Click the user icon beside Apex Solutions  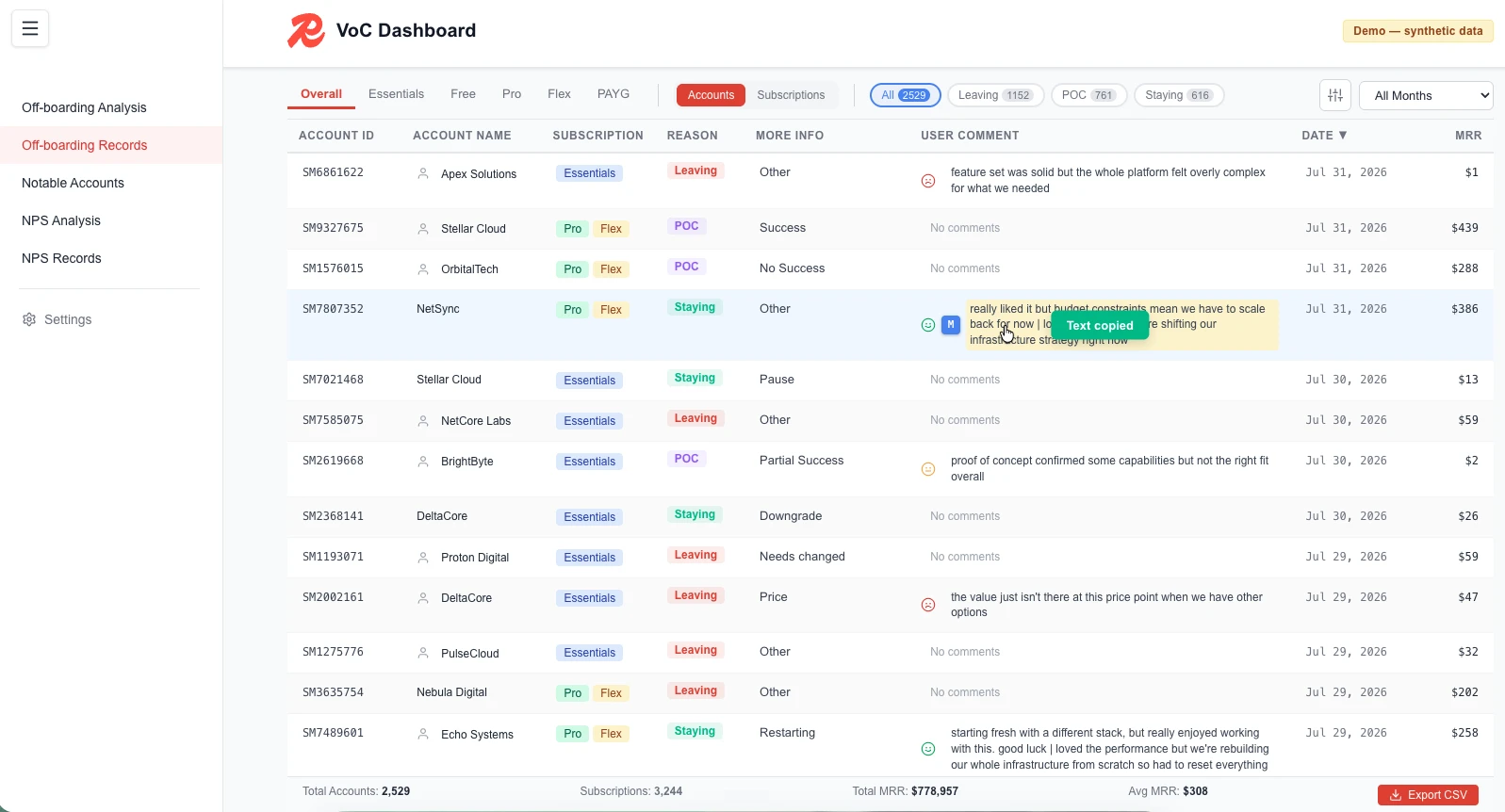click(423, 173)
